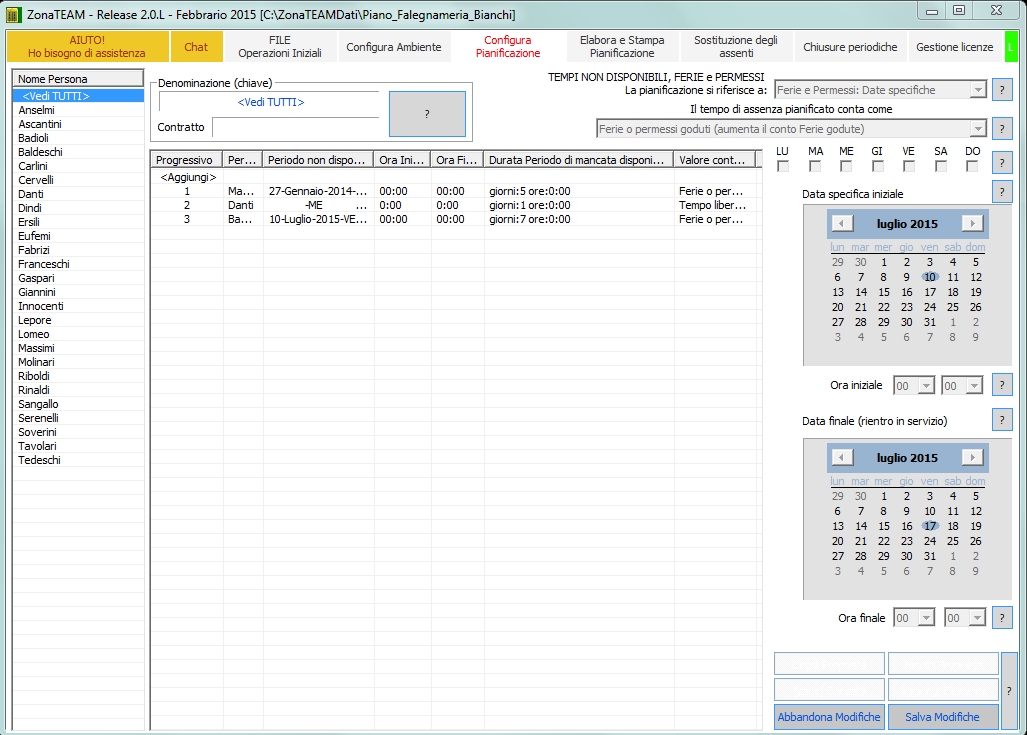The height and width of the screenshot is (735, 1027).
Task: Open 'FILE Operazioni Iniziali' tab
Action: pyautogui.click(x=280, y=47)
